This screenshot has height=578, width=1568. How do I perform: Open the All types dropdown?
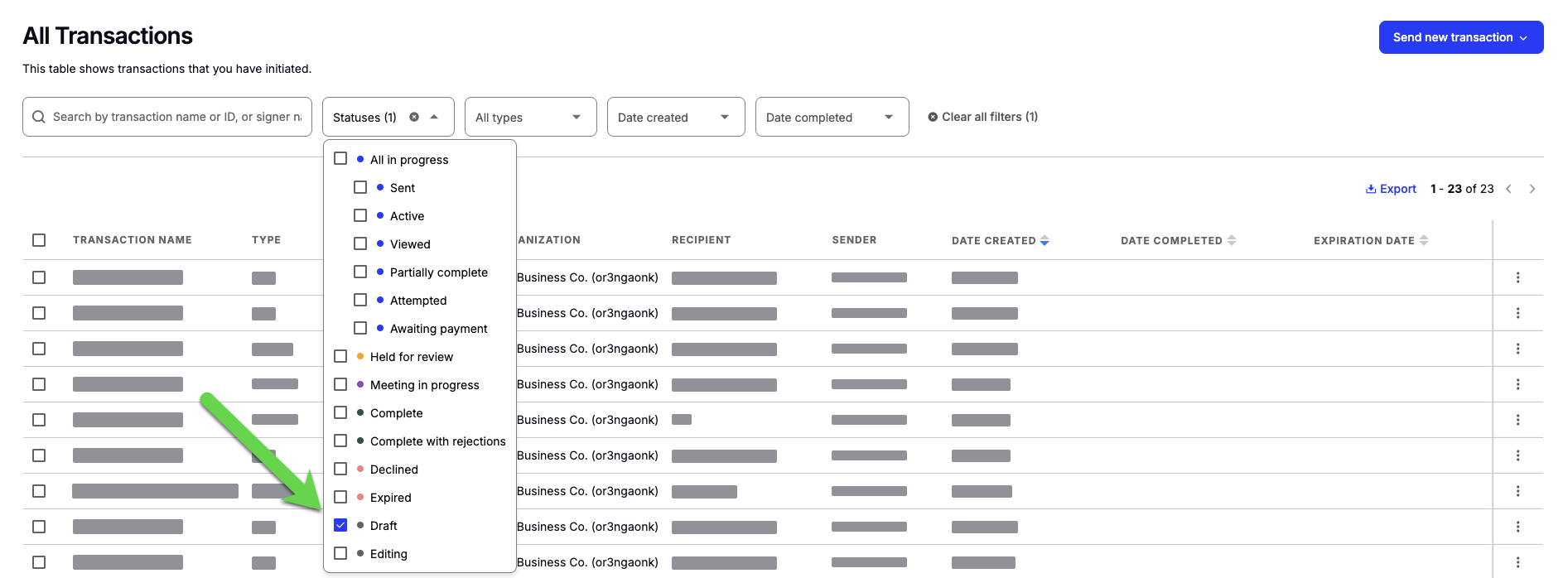click(531, 117)
